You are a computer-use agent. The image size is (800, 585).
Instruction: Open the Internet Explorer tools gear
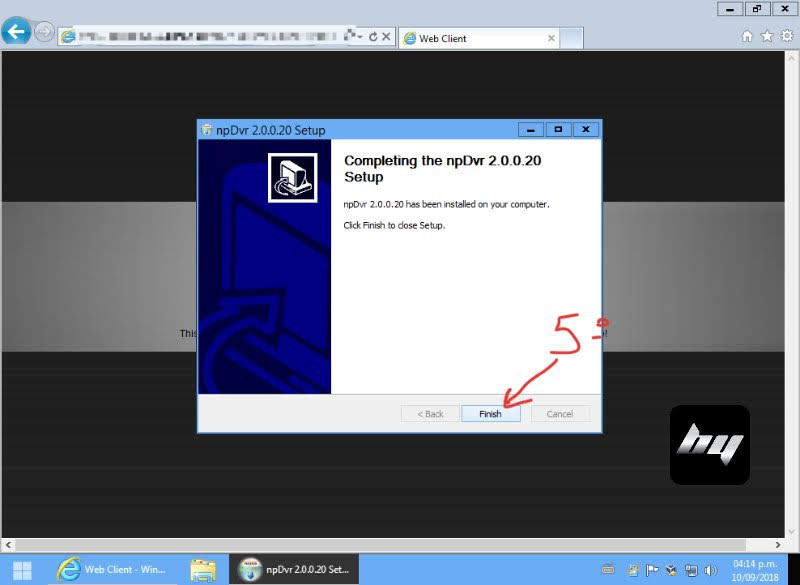(x=786, y=36)
